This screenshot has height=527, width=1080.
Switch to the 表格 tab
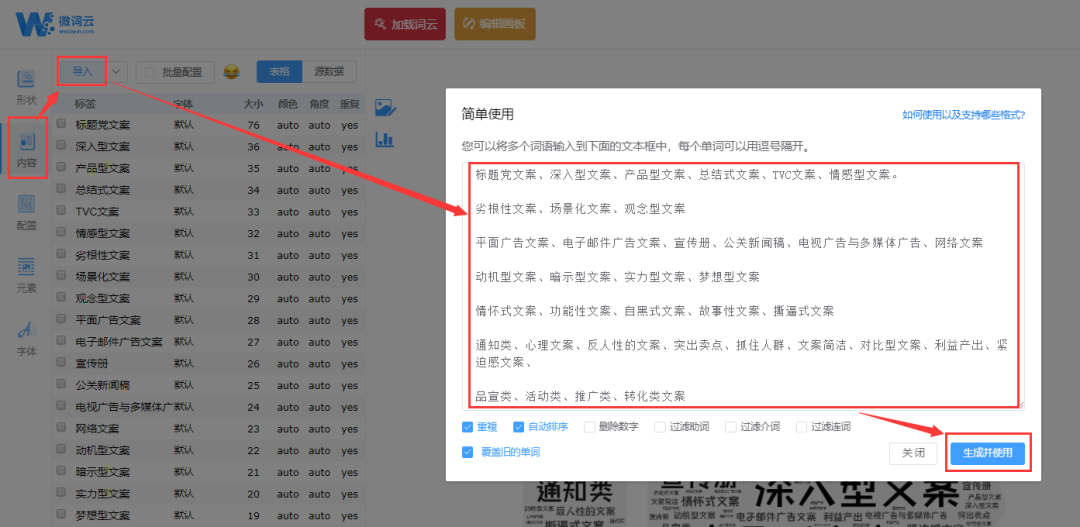(279, 72)
